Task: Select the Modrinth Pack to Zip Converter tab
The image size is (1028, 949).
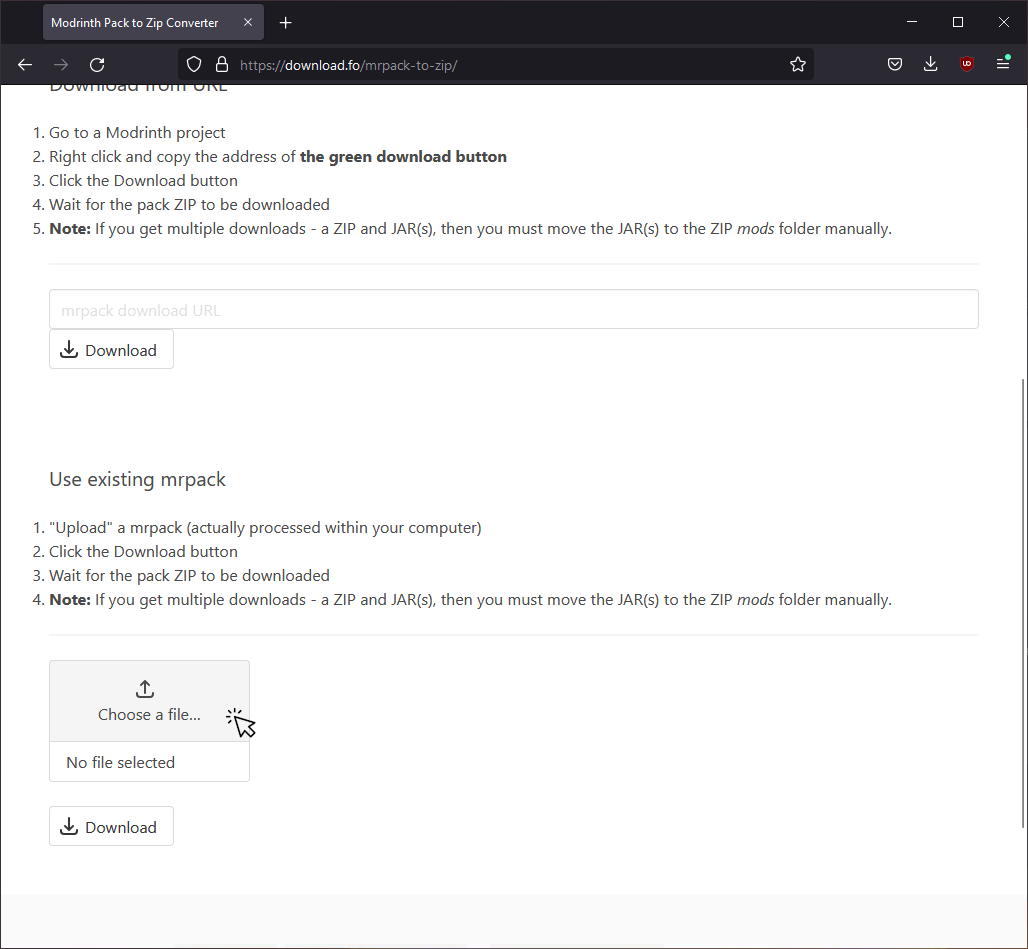Action: tap(153, 22)
